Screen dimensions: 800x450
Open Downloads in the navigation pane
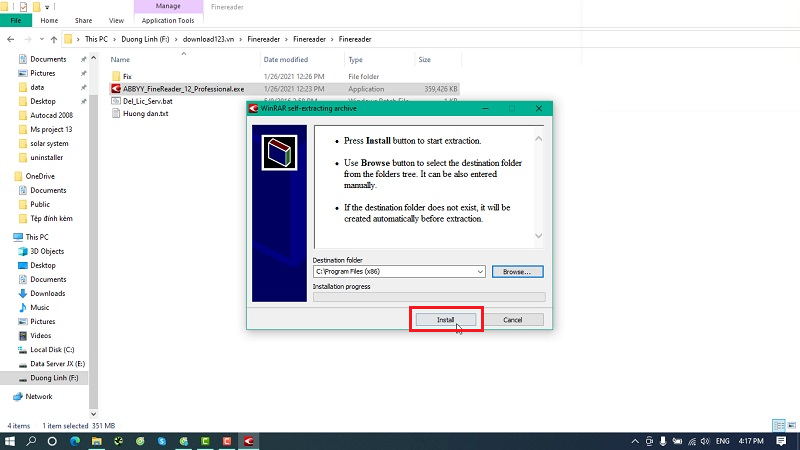point(47,293)
